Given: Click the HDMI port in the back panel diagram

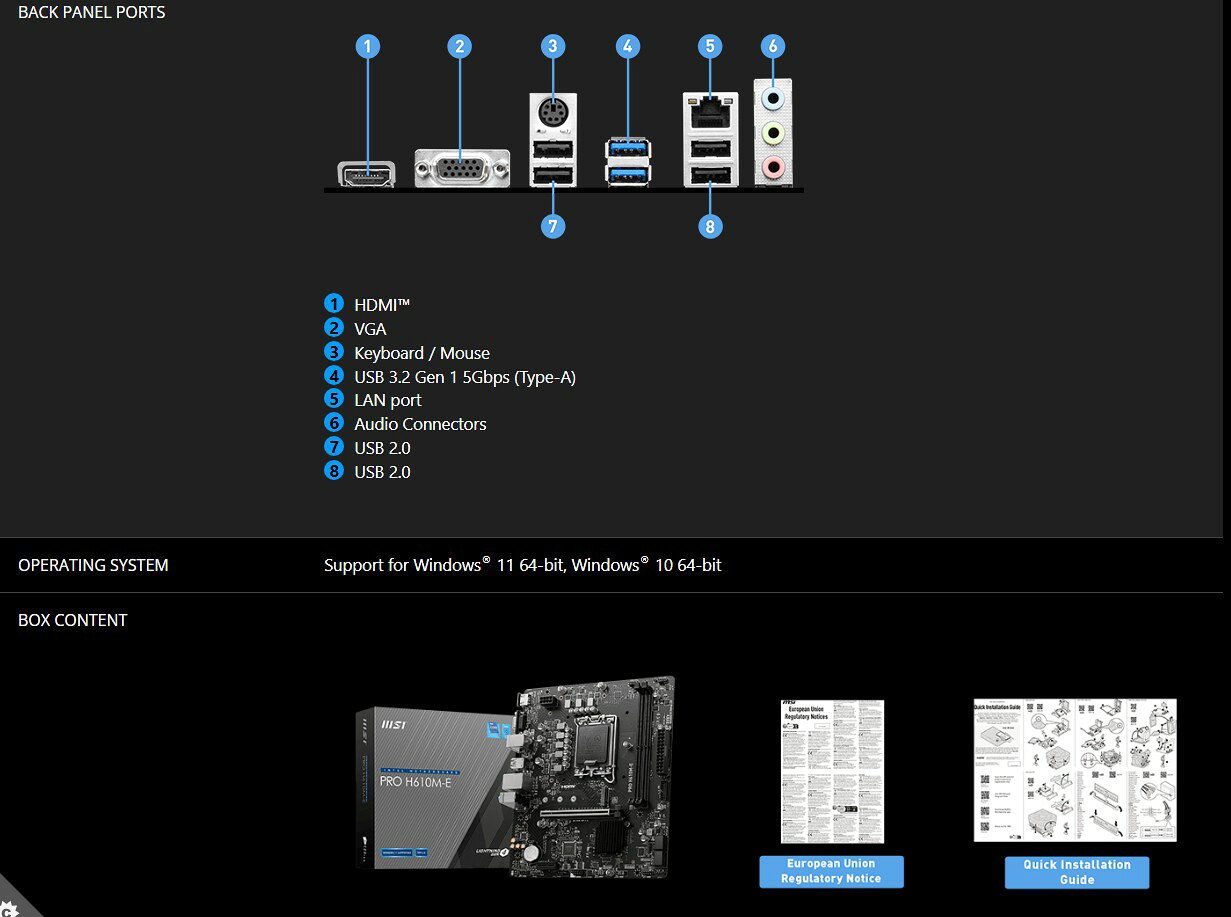Looking at the screenshot, I should point(367,174).
